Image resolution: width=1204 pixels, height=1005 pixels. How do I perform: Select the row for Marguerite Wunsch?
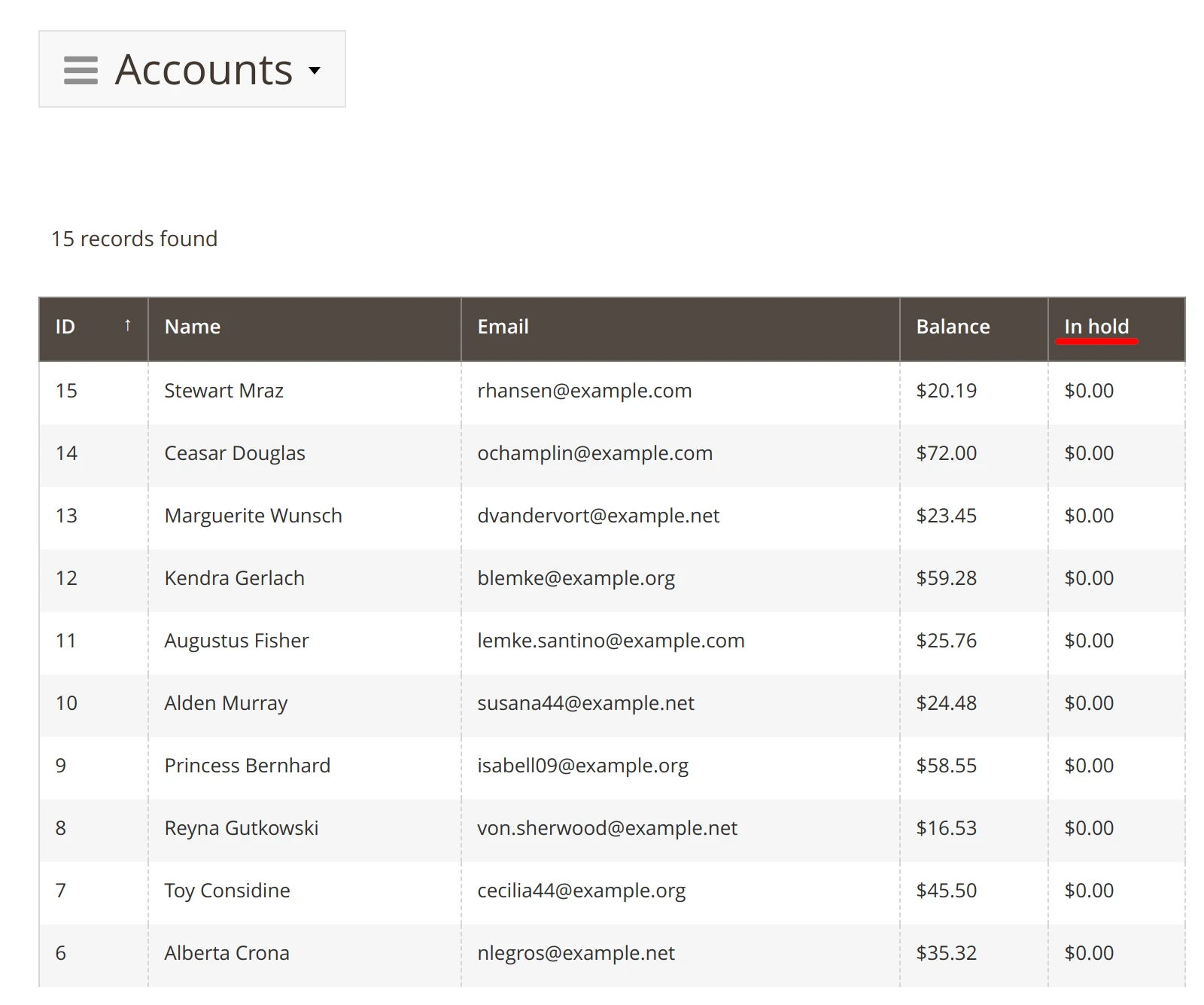[x=253, y=515]
